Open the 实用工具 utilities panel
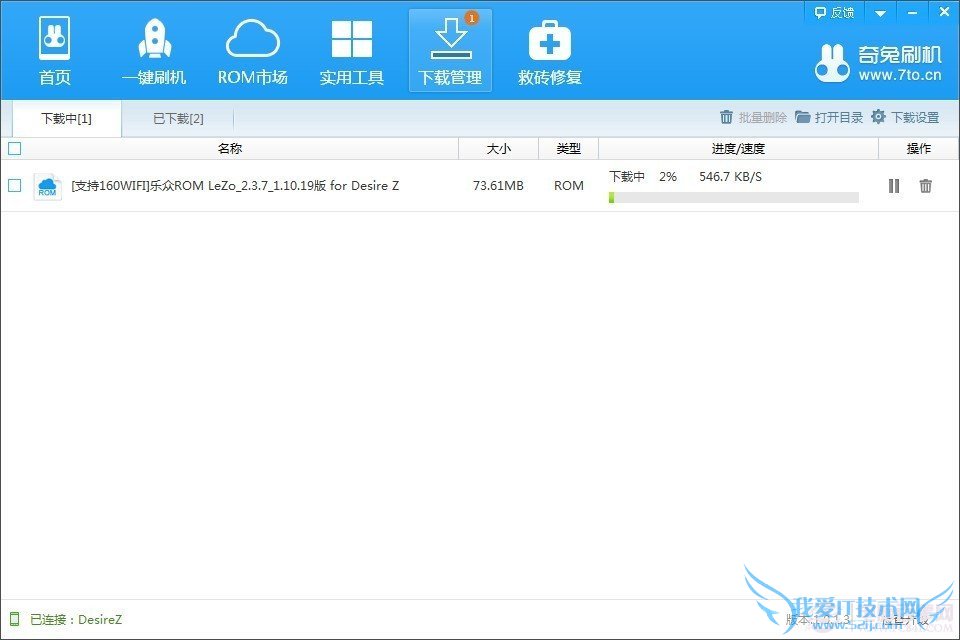This screenshot has width=960, height=640. point(351,50)
